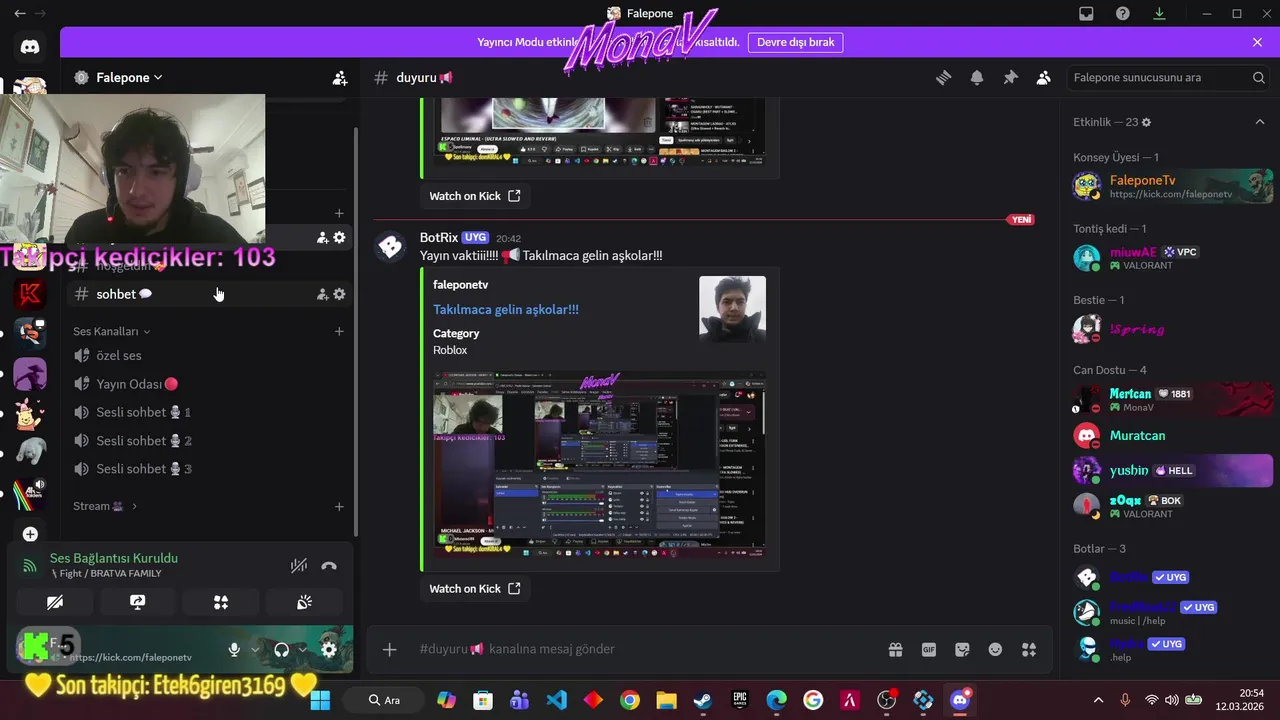This screenshot has width=1280, height=720.
Task: Add channel to Ses Kanalları with plus
Action: click(x=339, y=331)
